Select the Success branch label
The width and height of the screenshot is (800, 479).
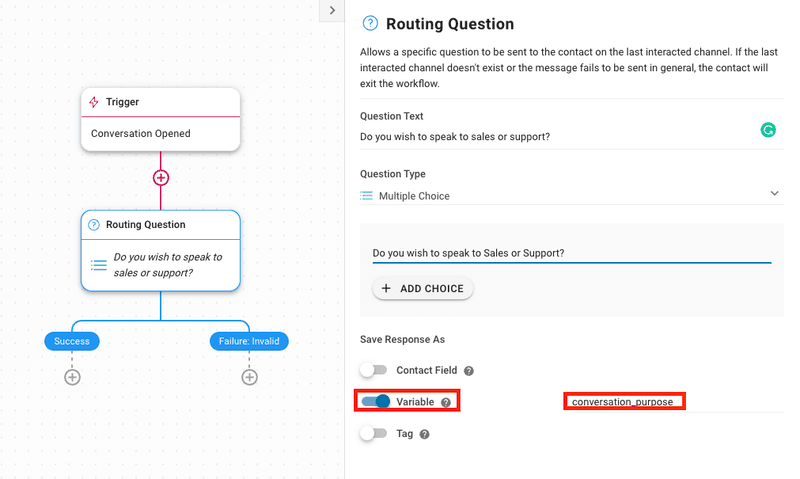pyautogui.click(x=72, y=341)
